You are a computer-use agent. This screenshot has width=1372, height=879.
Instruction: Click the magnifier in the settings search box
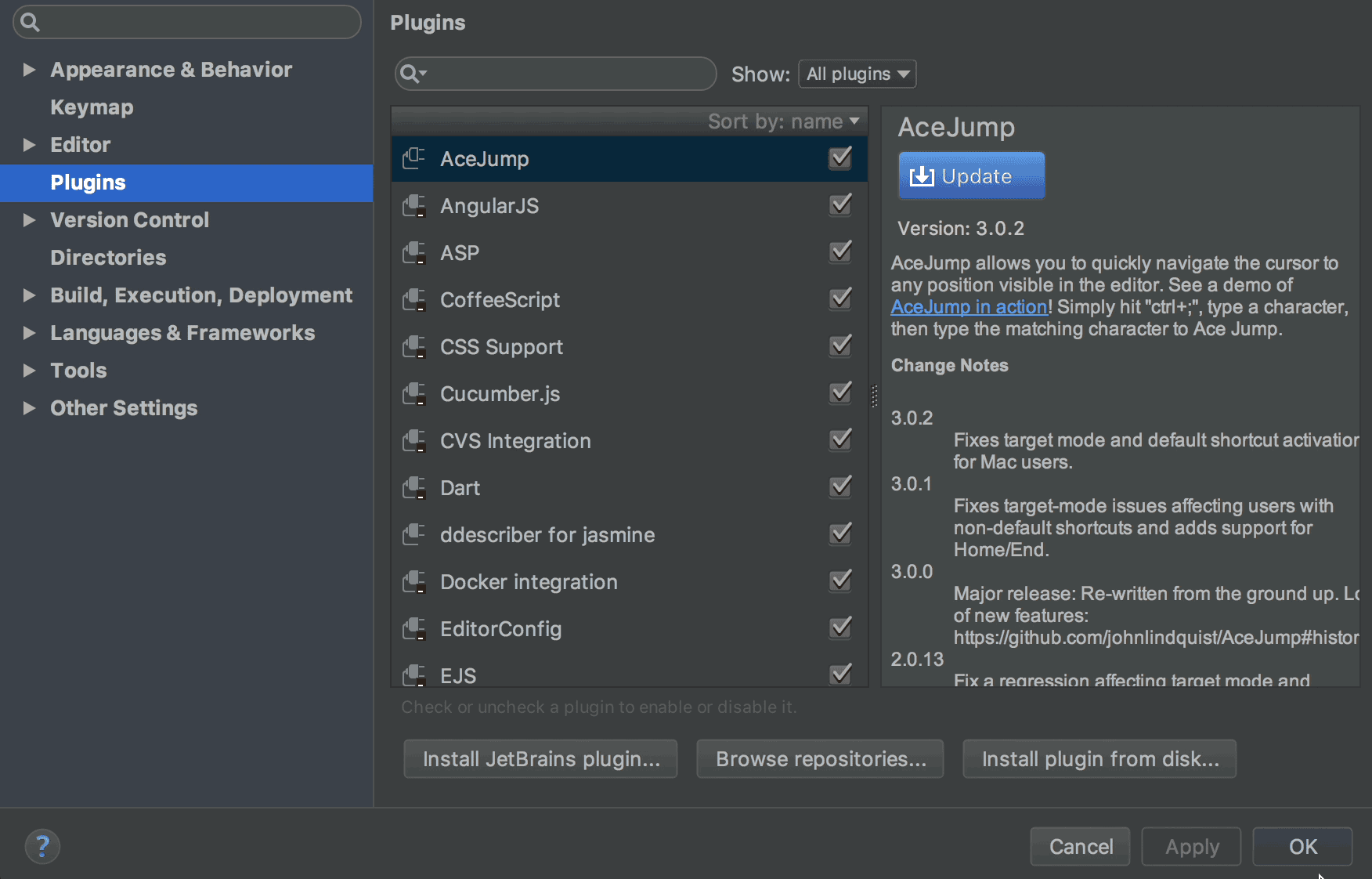point(30,22)
